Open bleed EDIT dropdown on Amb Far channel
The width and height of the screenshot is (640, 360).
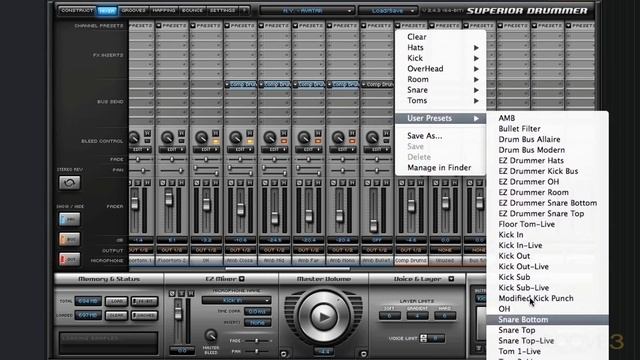click(x=309, y=150)
